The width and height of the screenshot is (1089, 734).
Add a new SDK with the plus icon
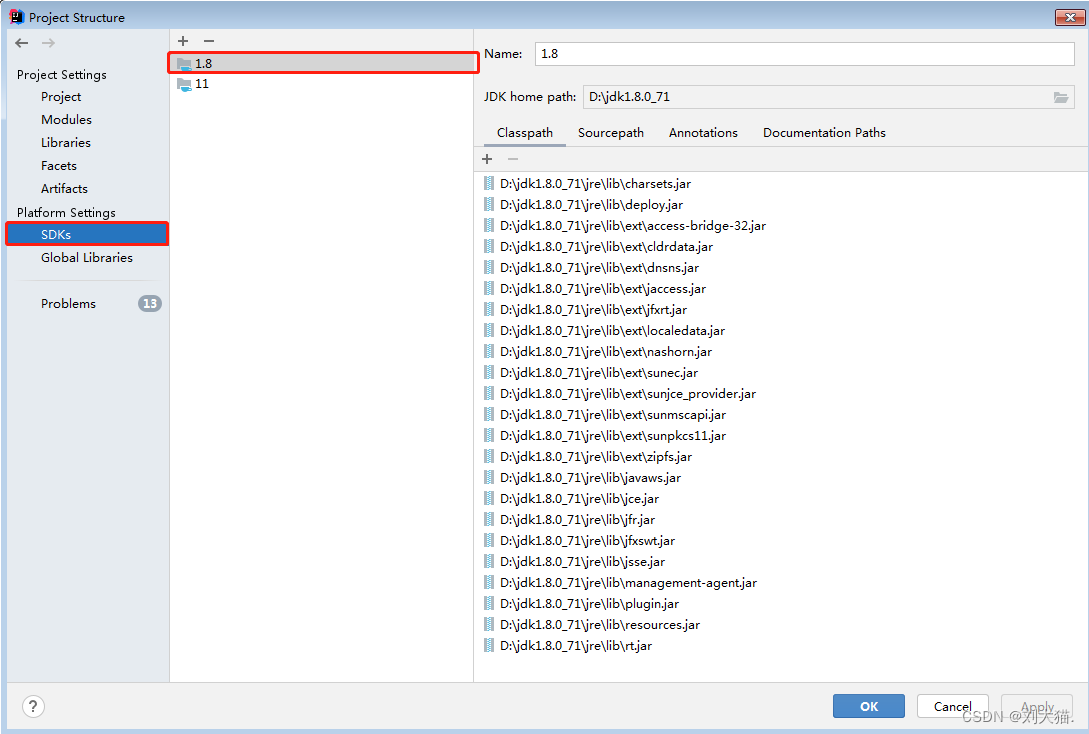pyautogui.click(x=183, y=41)
